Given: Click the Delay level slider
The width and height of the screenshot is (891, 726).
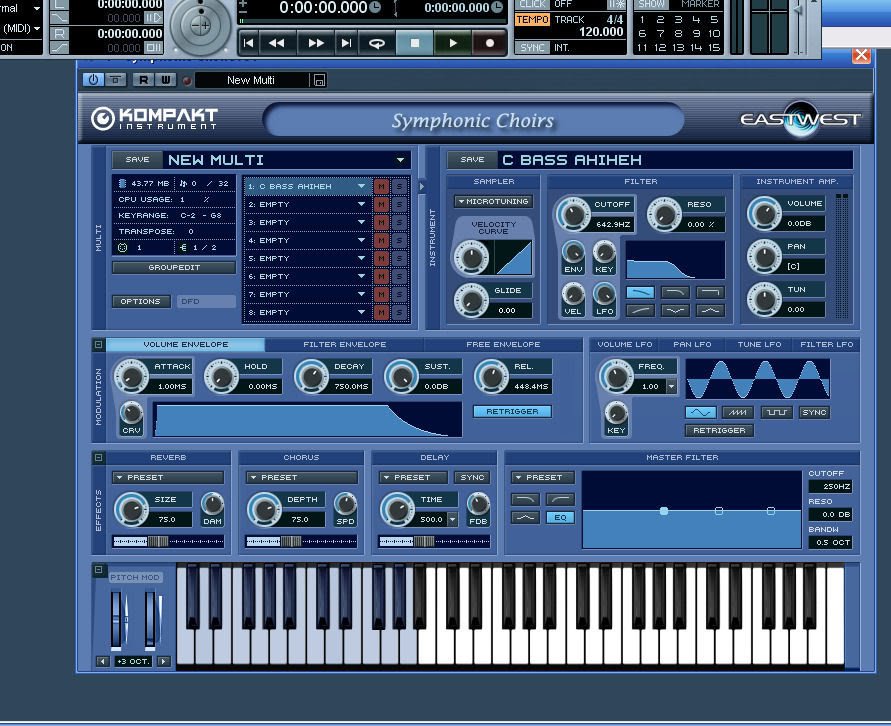Looking at the screenshot, I should (434, 541).
